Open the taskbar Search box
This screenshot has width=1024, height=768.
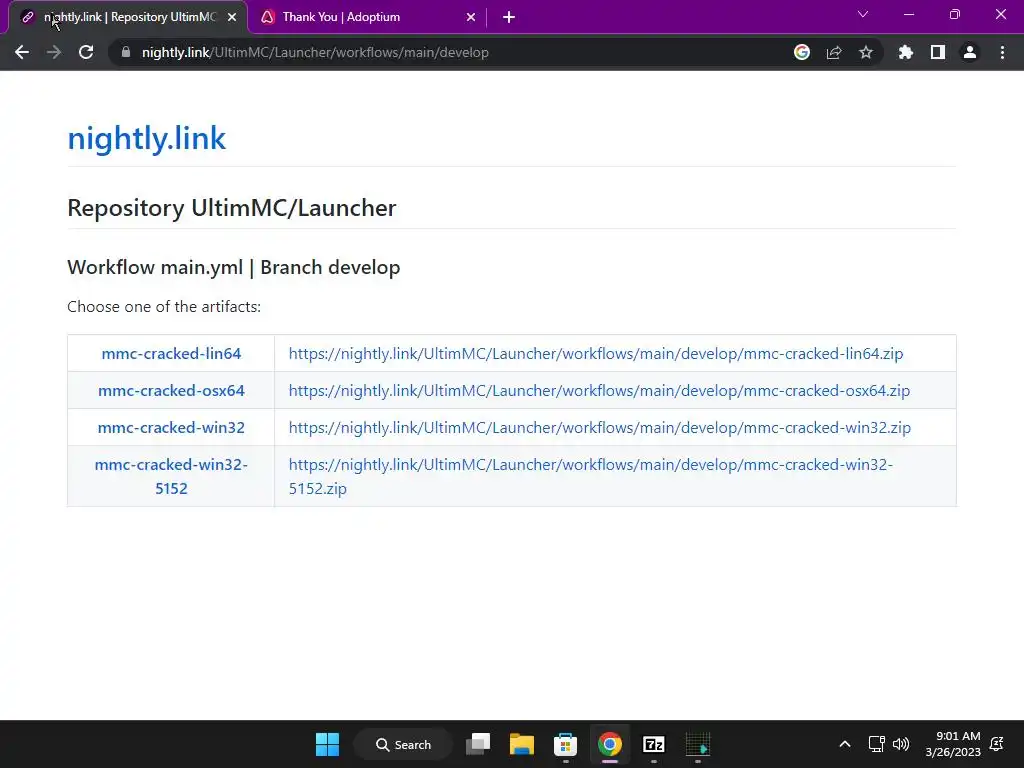tap(403, 744)
